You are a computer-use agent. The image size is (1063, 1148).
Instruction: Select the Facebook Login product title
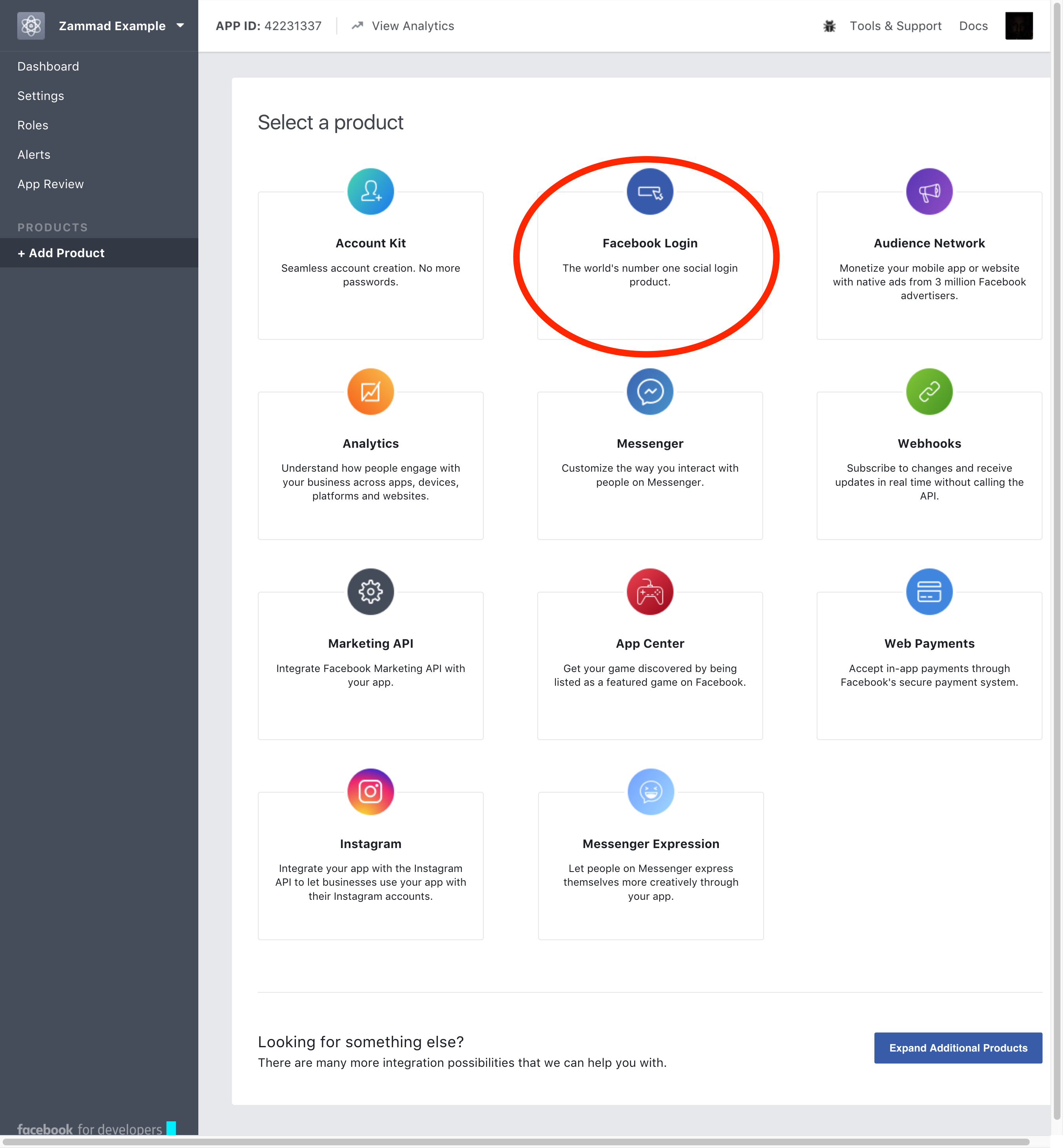[650, 243]
